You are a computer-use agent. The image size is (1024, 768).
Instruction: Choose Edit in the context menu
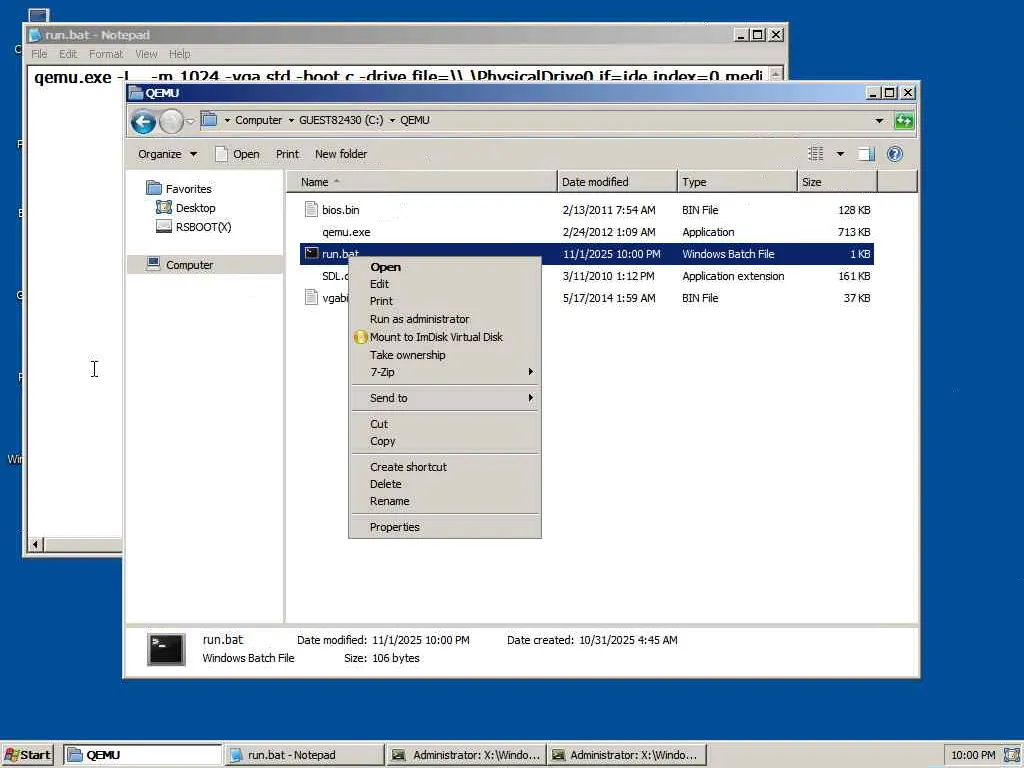tap(445, 284)
